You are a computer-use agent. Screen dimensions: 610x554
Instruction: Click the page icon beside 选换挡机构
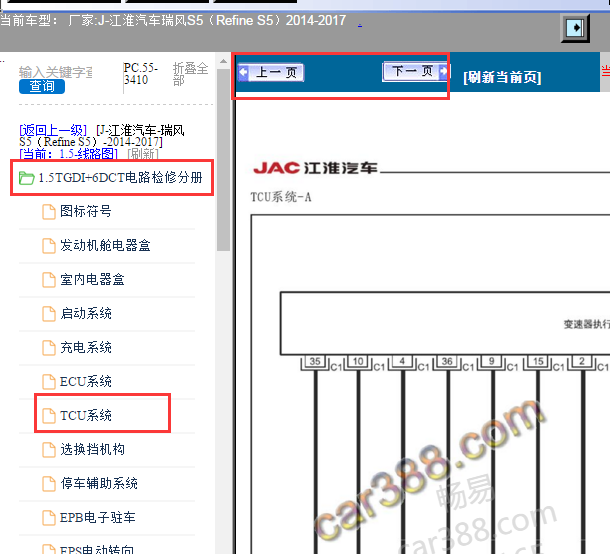coord(49,450)
